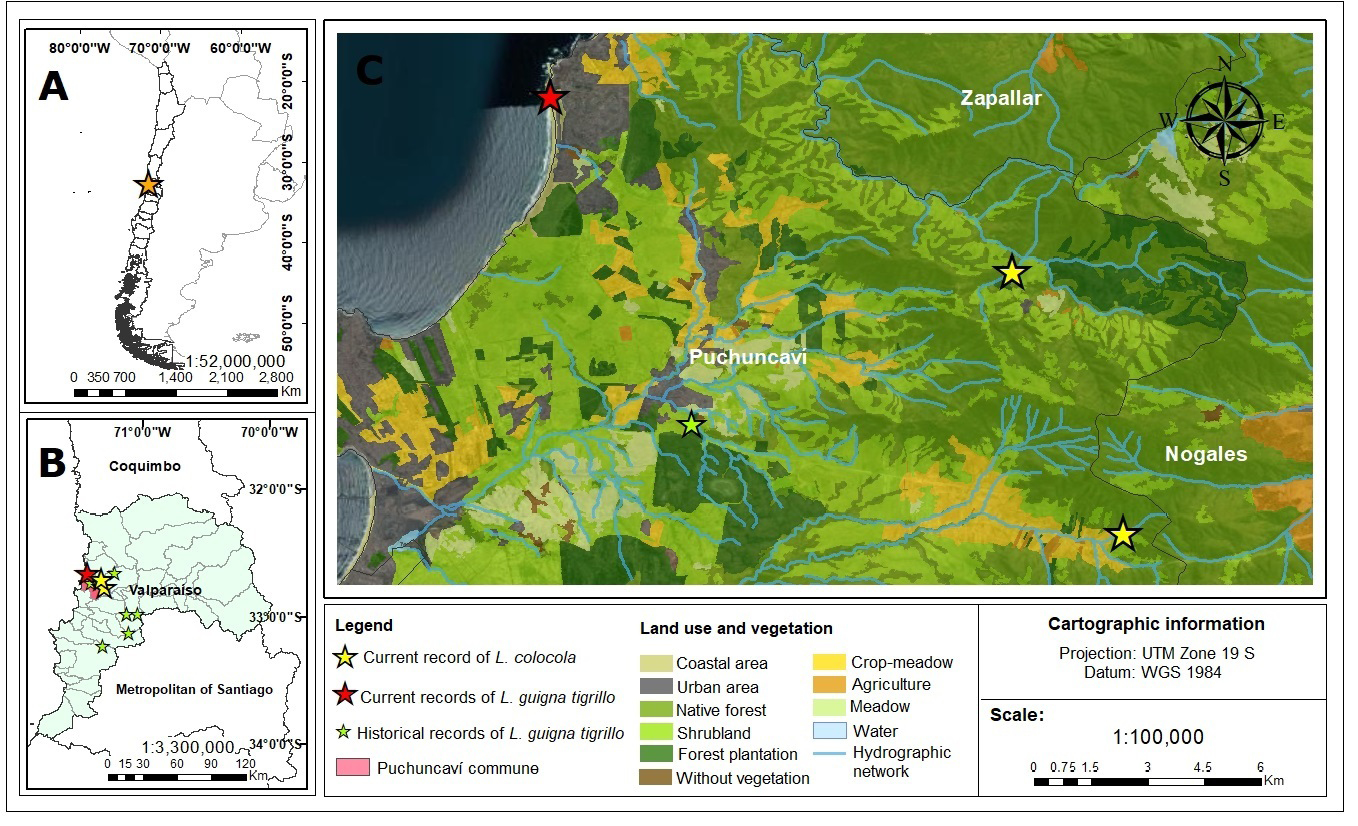
Task: Click the Historical records of L. guigna tigrillo text
Action: click(491, 733)
